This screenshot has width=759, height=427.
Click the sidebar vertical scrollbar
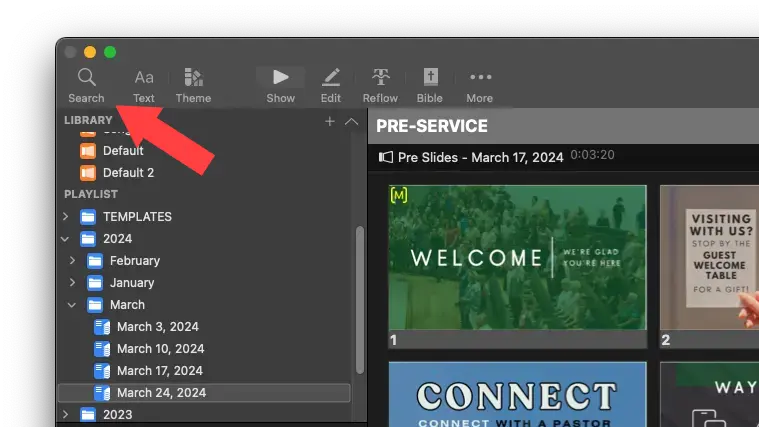(x=360, y=300)
